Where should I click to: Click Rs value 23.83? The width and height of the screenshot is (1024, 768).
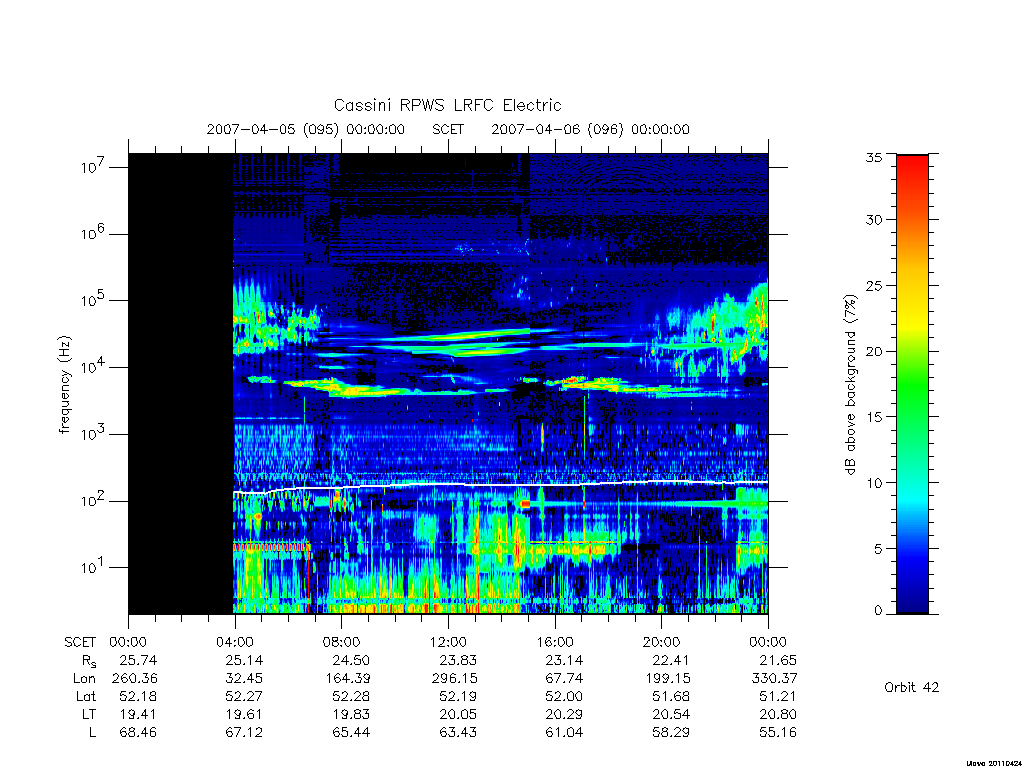pyautogui.click(x=458, y=660)
